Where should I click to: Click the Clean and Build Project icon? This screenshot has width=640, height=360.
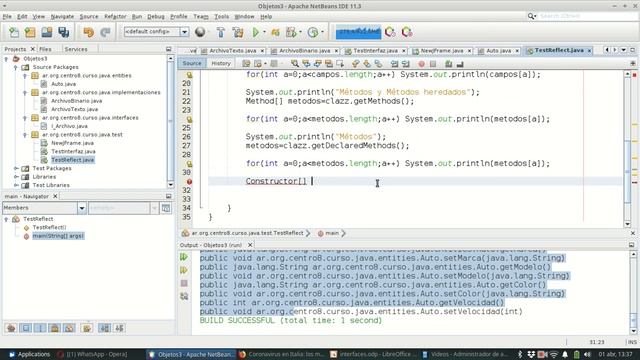point(238,32)
